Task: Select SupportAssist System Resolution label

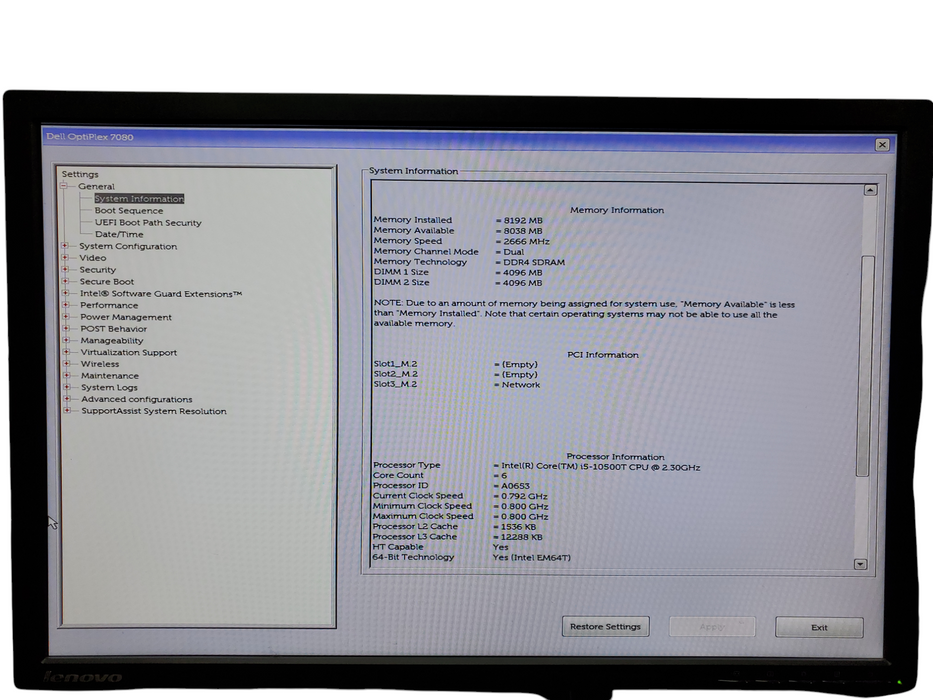Action: tap(154, 411)
